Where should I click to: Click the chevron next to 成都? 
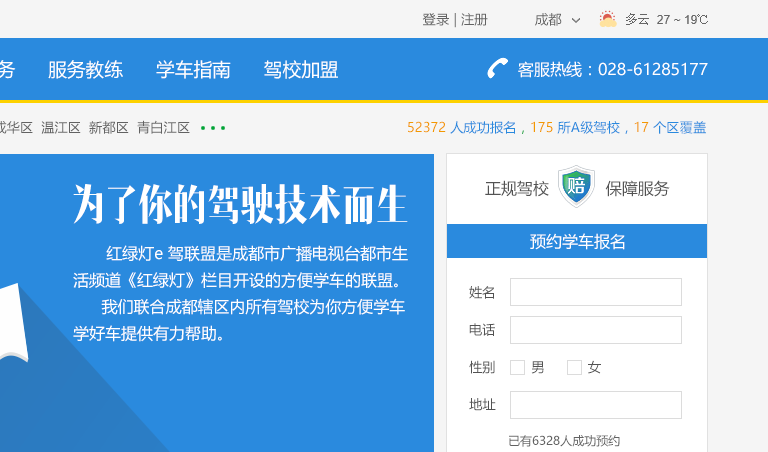point(576,20)
